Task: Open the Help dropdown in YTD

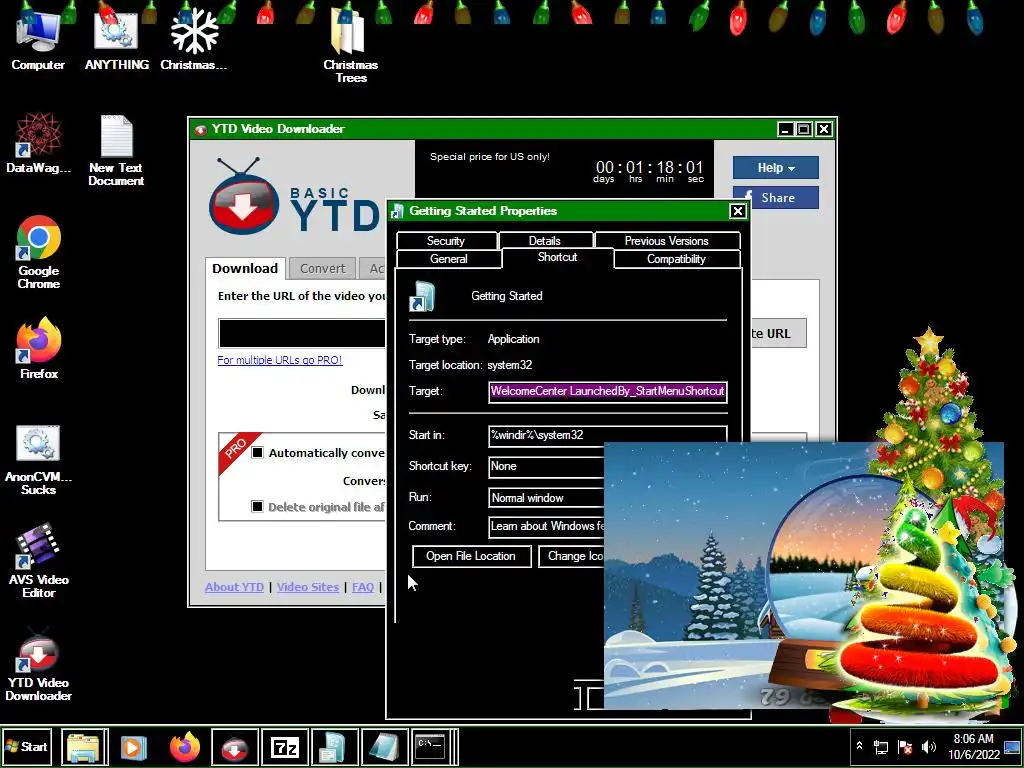Action: click(775, 168)
